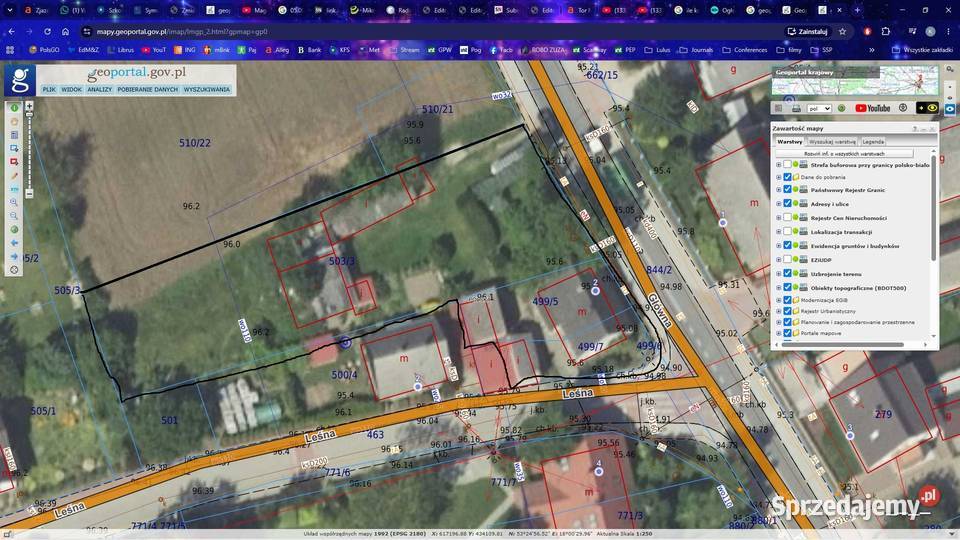Select the pencil drawing tool
This screenshot has width=960, height=540.
14,175
